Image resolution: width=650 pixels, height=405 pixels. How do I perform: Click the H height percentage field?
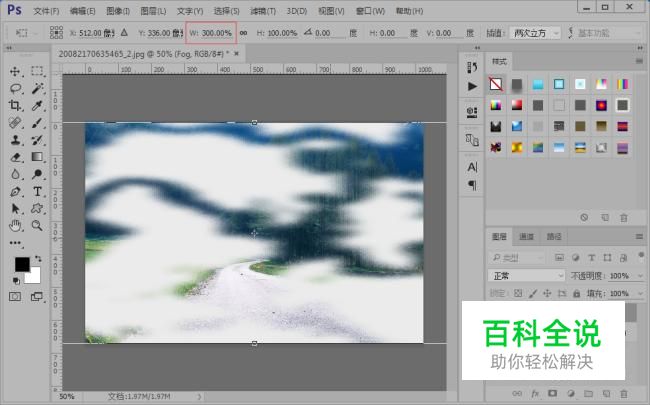283,33
